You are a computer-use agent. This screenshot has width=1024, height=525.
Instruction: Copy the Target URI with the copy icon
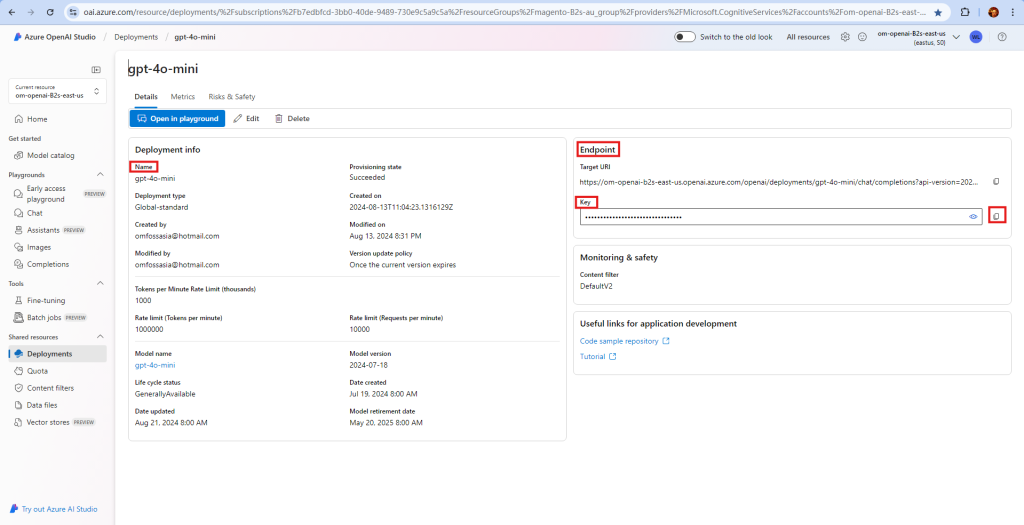click(996, 182)
